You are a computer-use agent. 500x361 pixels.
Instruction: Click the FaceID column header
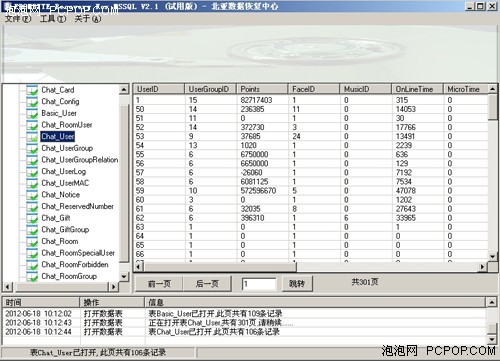pos(314,89)
